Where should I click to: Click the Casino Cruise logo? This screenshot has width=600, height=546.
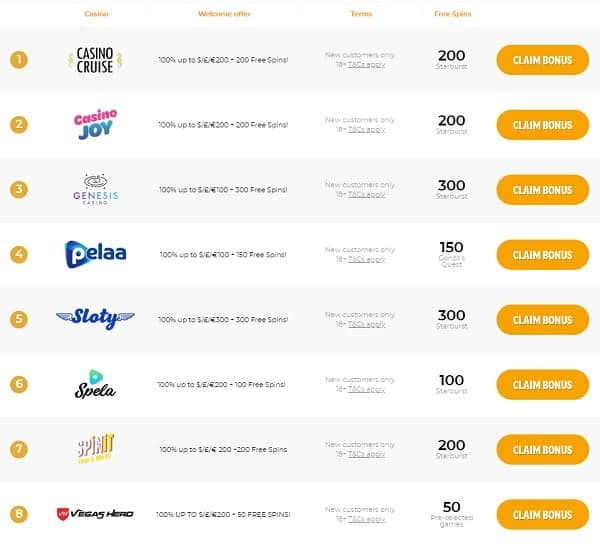[95, 60]
